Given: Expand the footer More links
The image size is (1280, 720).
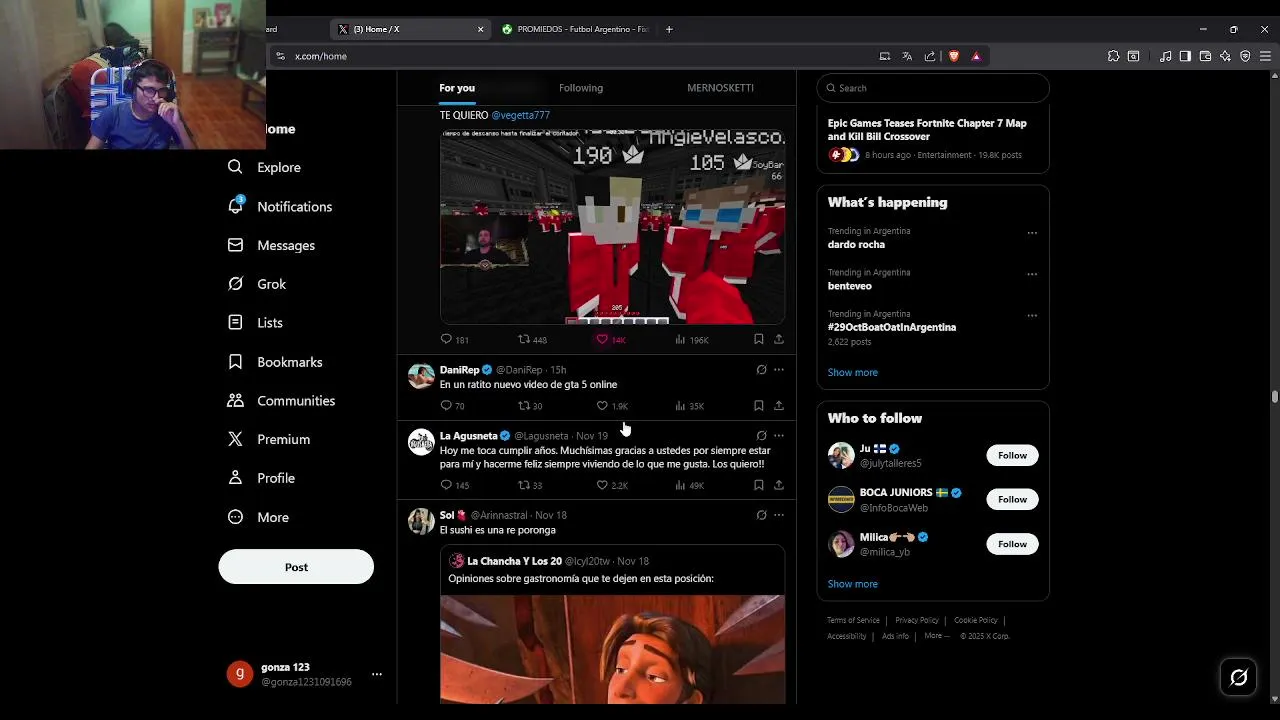Looking at the screenshot, I should pyautogui.click(x=936, y=636).
